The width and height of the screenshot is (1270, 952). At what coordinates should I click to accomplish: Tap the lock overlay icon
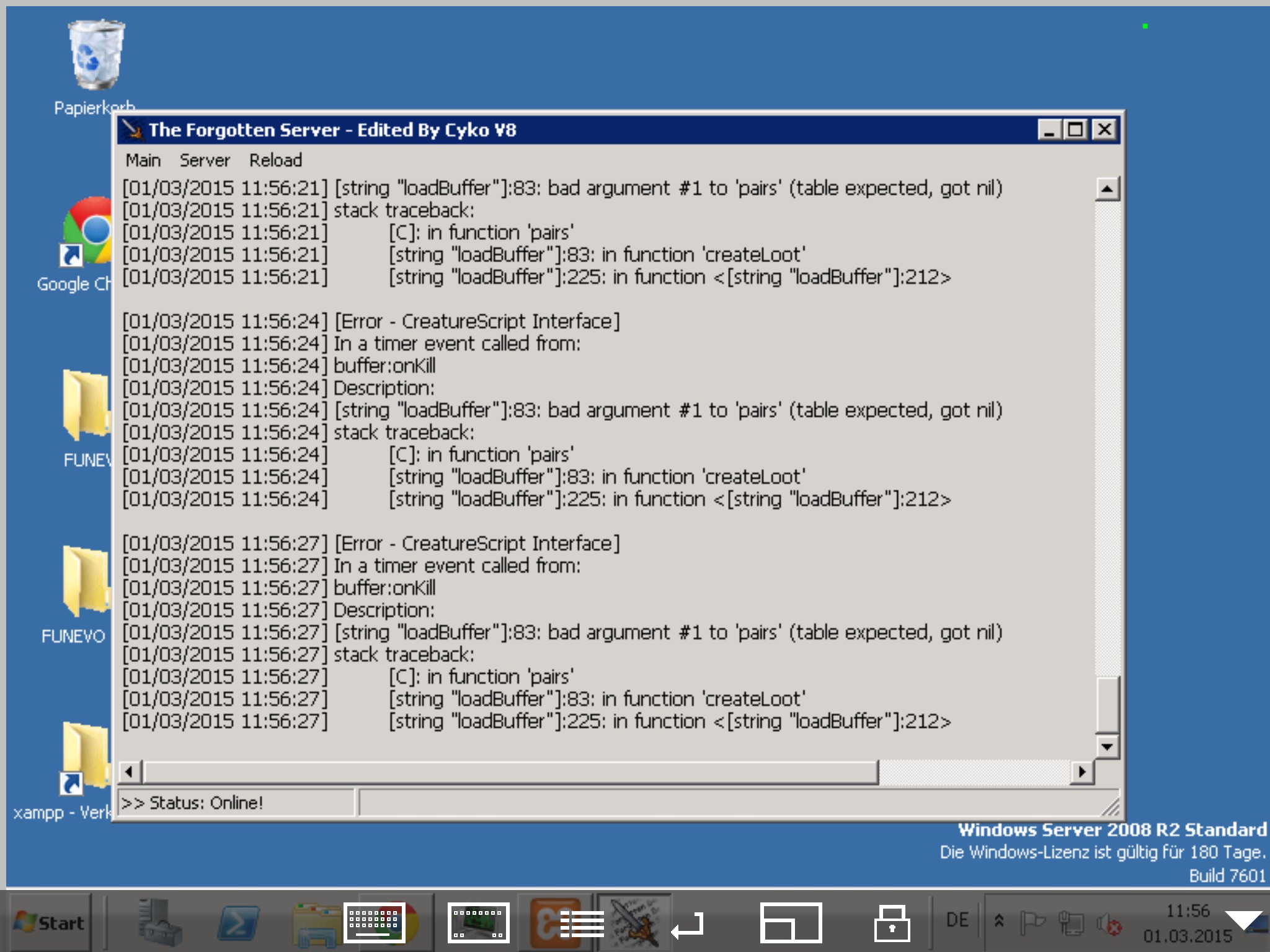tap(892, 923)
